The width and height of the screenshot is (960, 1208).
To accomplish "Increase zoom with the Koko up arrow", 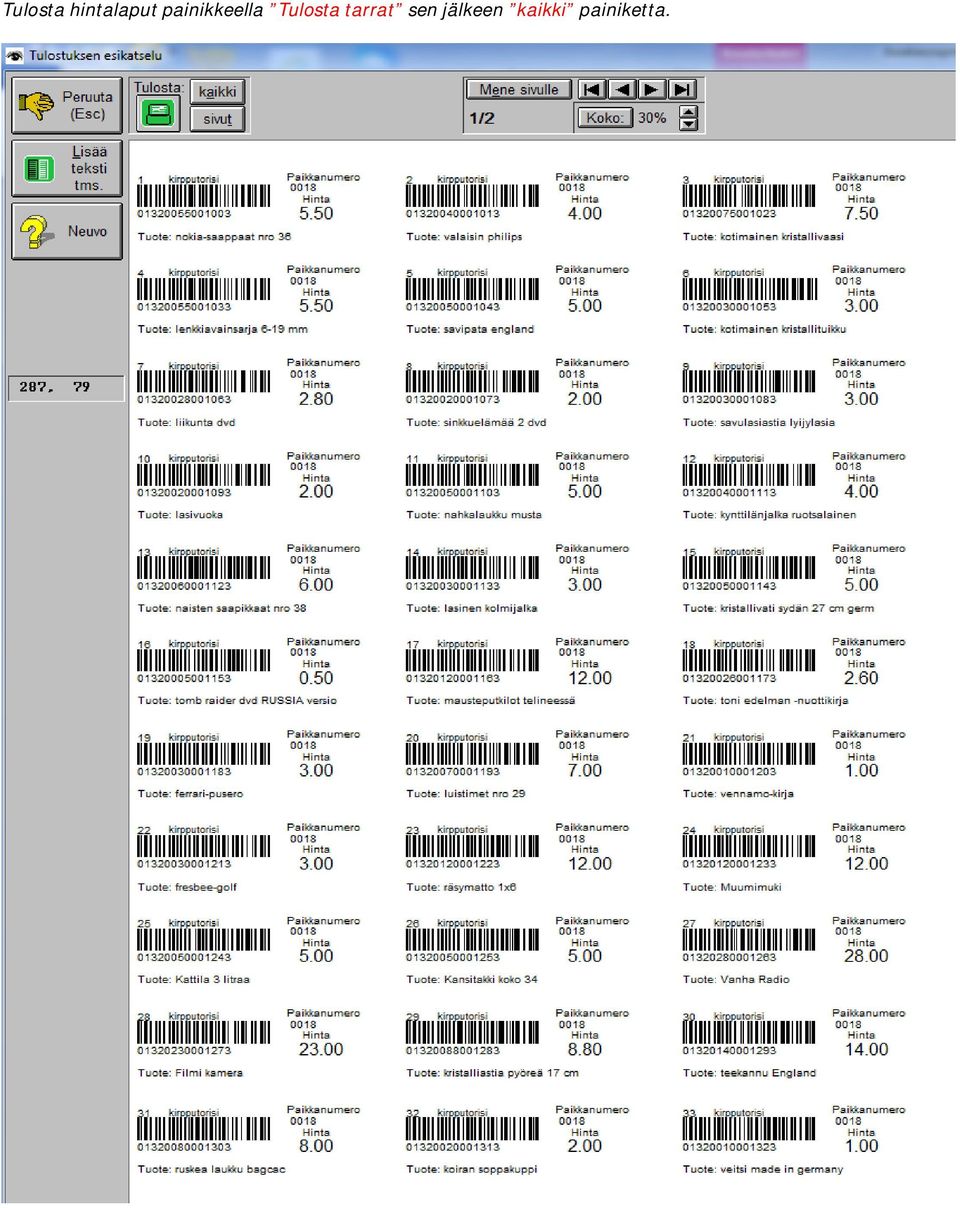I will 688,111.
